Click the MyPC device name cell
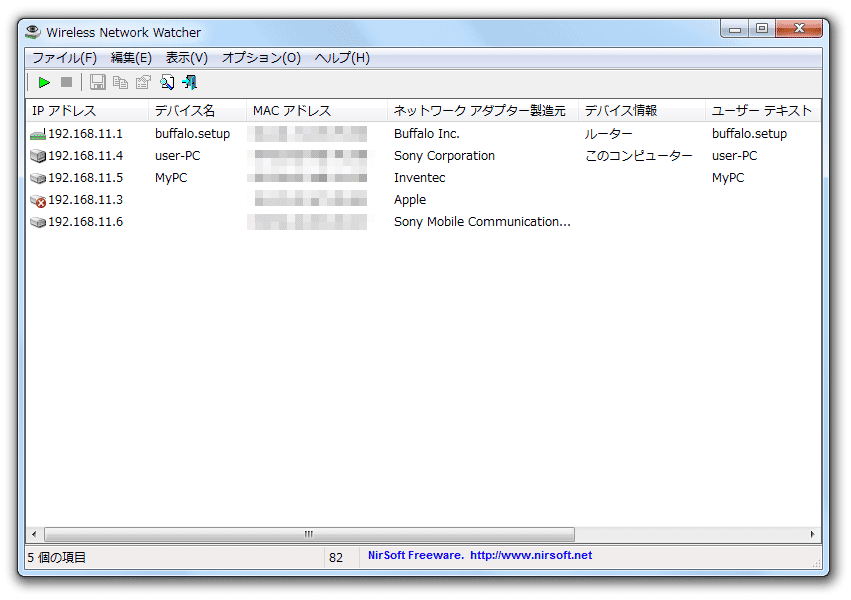 [171, 178]
